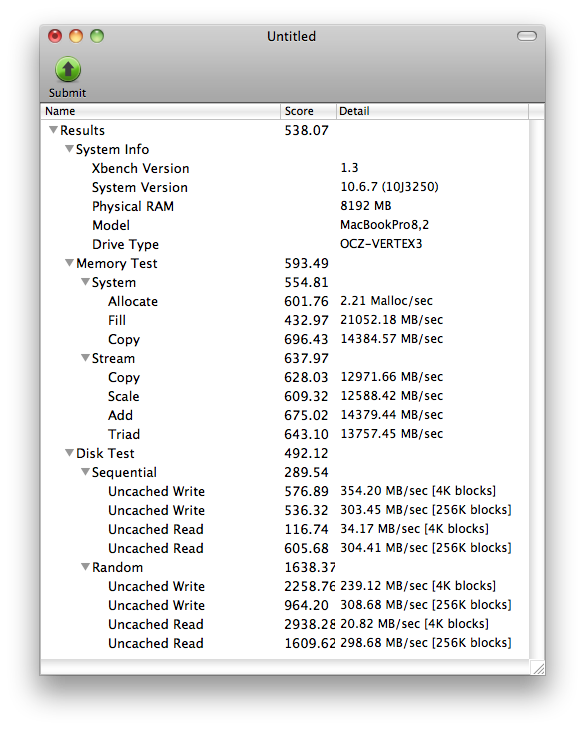Click the yellow minimize window button

(76, 36)
